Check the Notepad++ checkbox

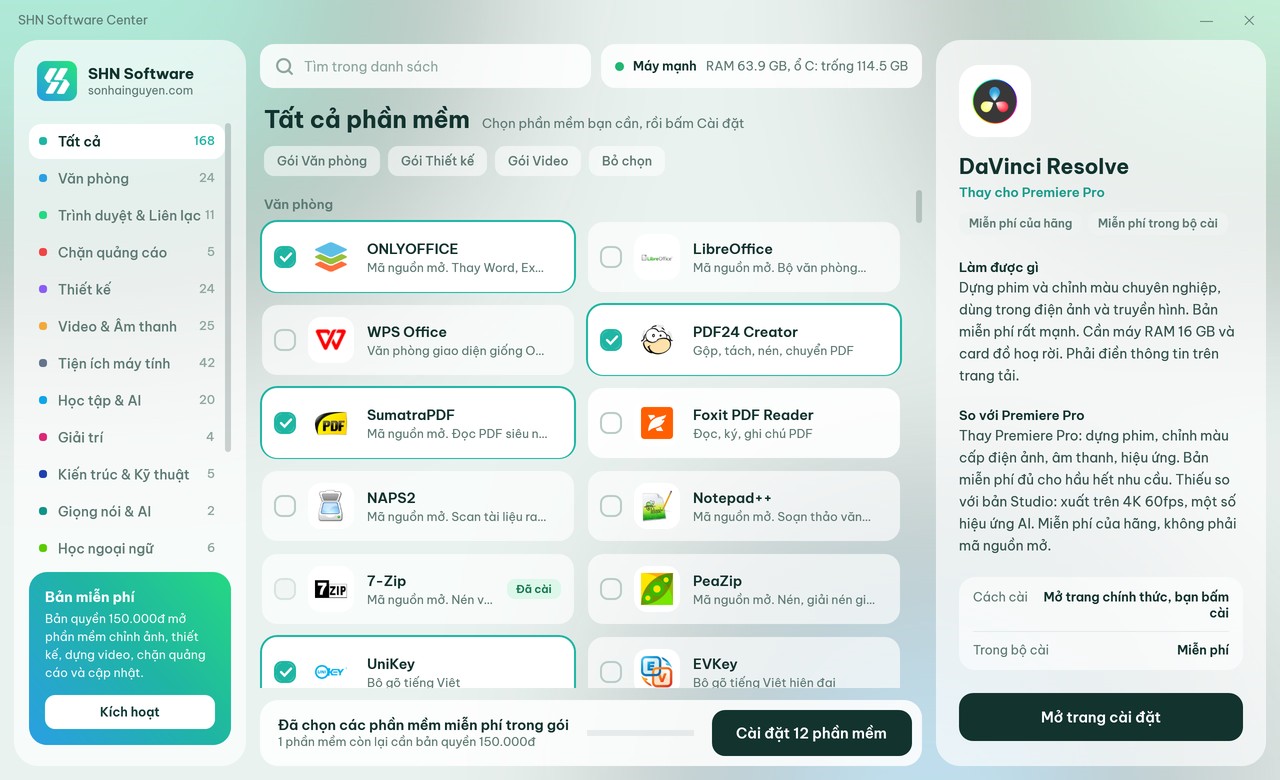click(611, 506)
